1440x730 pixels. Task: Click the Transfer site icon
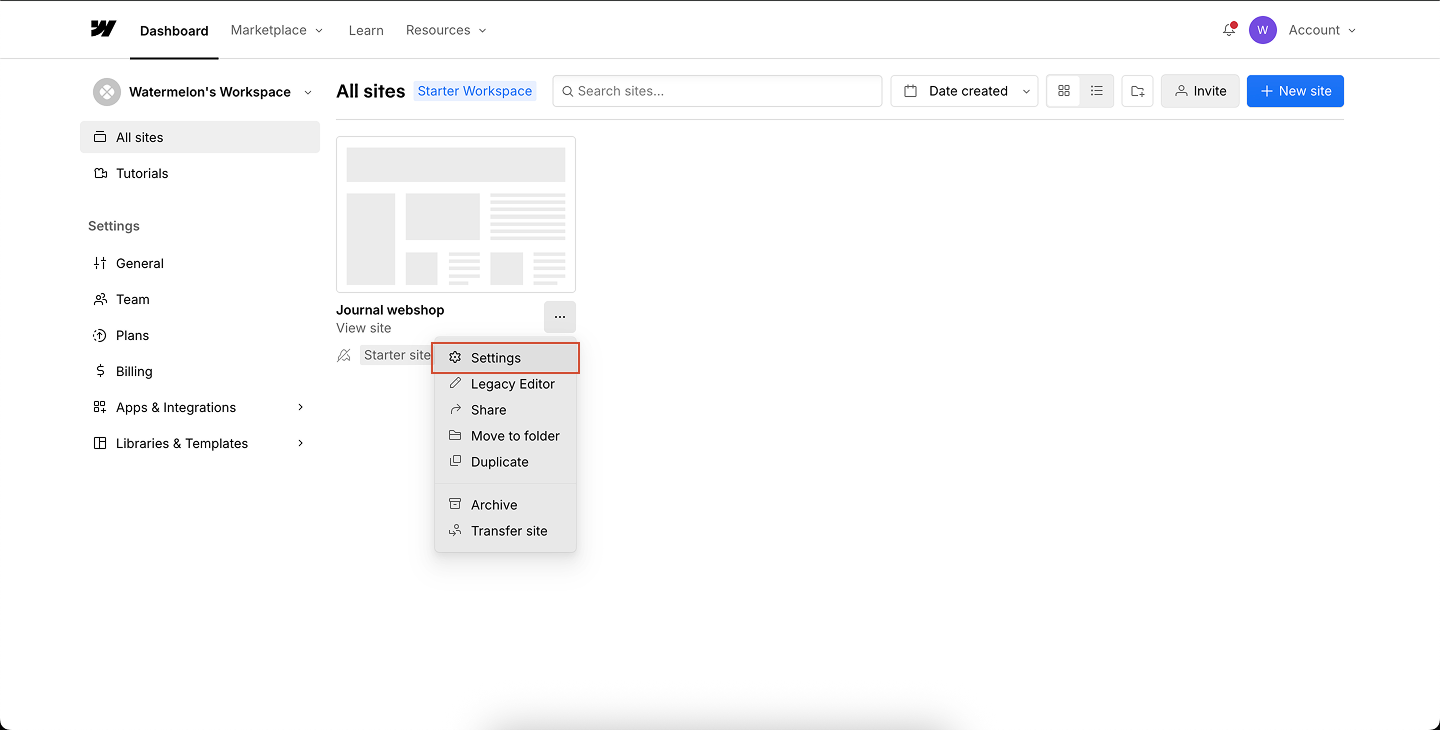[455, 531]
